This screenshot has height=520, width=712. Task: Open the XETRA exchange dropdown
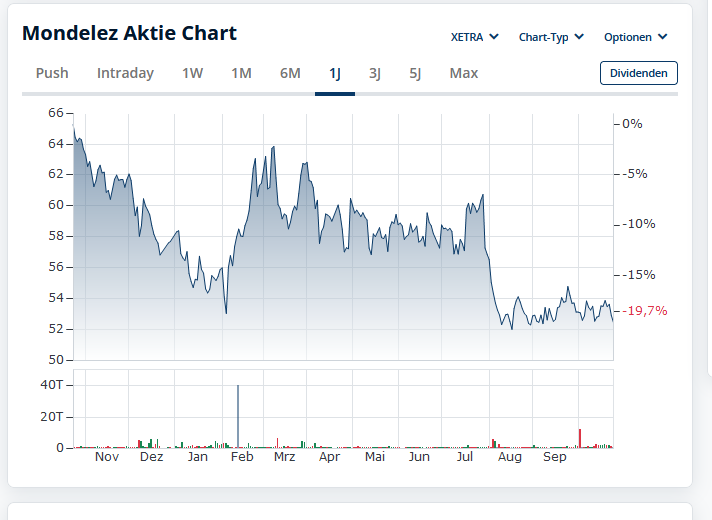474,37
